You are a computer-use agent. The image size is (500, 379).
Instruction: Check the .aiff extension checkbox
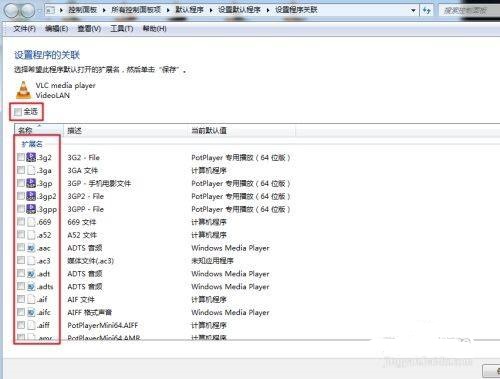(21, 324)
